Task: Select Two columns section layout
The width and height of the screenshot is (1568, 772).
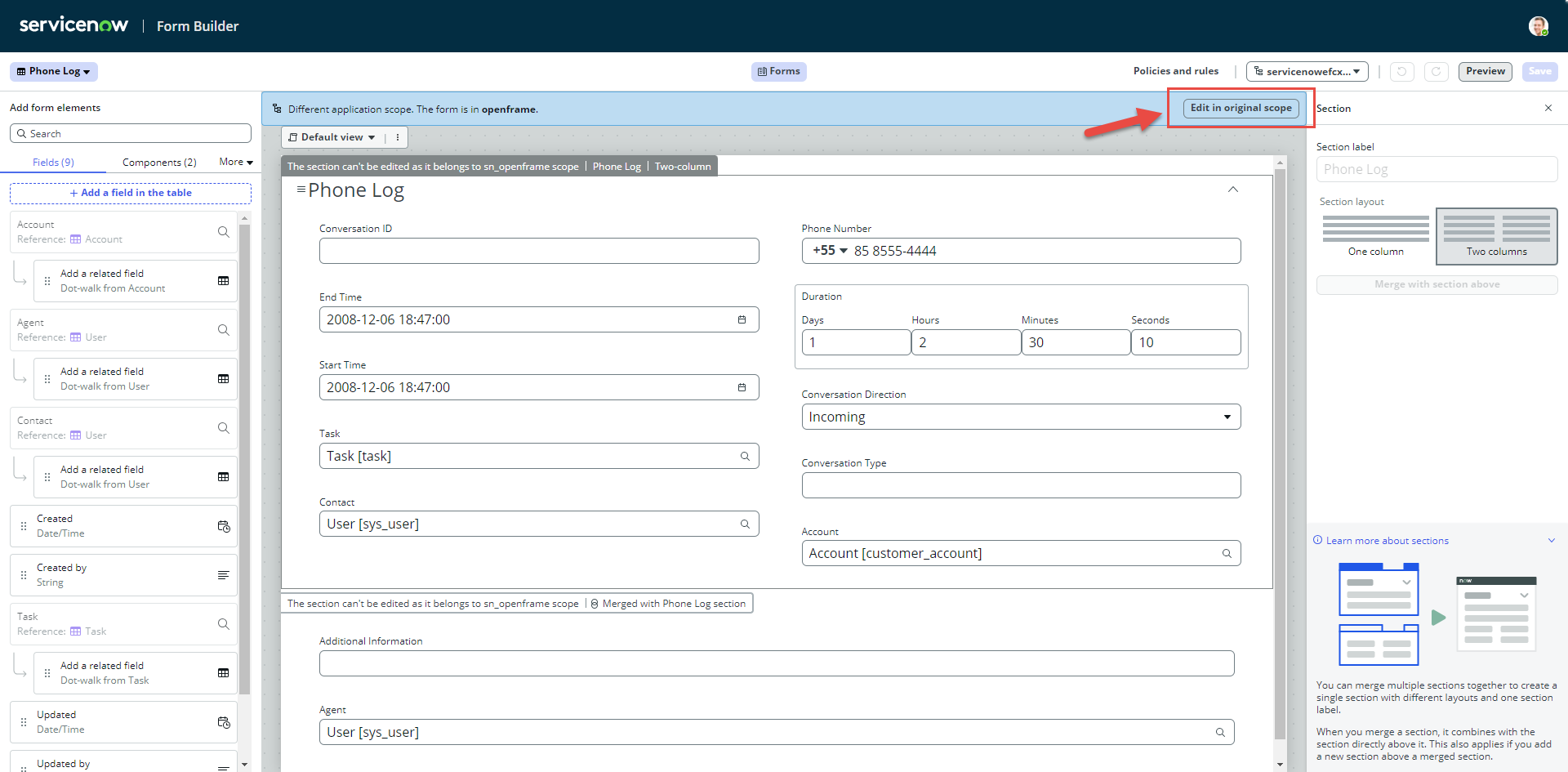Action: (x=1496, y=236)
